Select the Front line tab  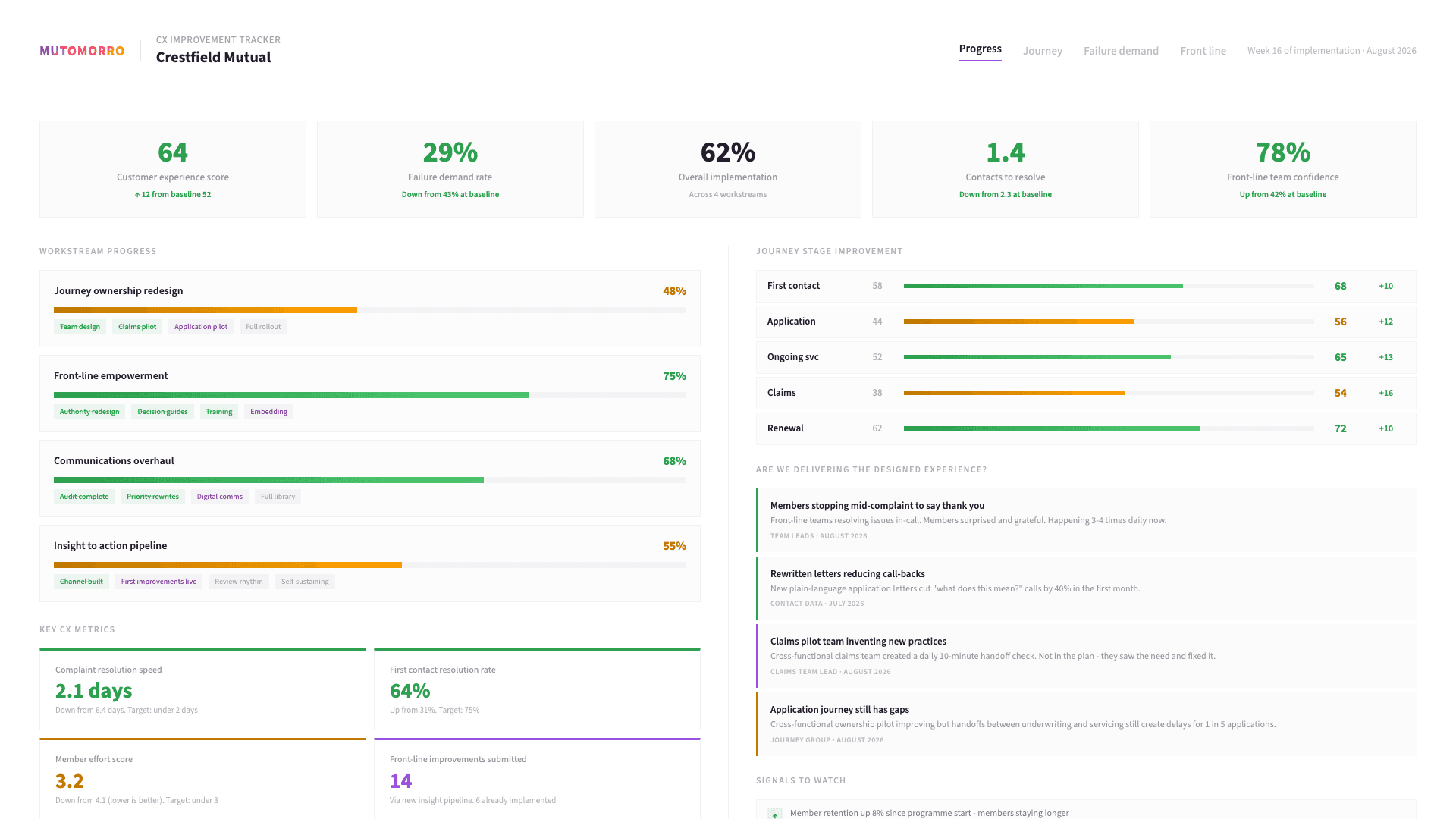(1203, 50)
